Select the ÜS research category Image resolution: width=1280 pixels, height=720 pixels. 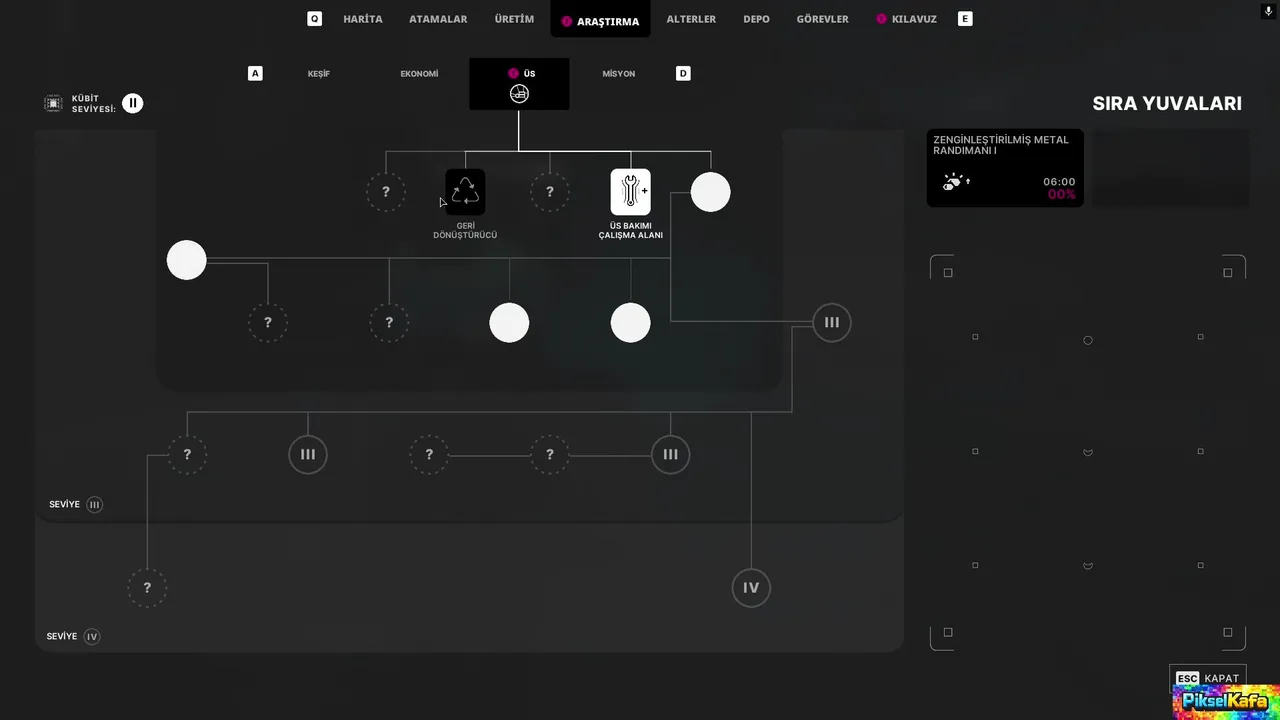(x=519, y=84)
